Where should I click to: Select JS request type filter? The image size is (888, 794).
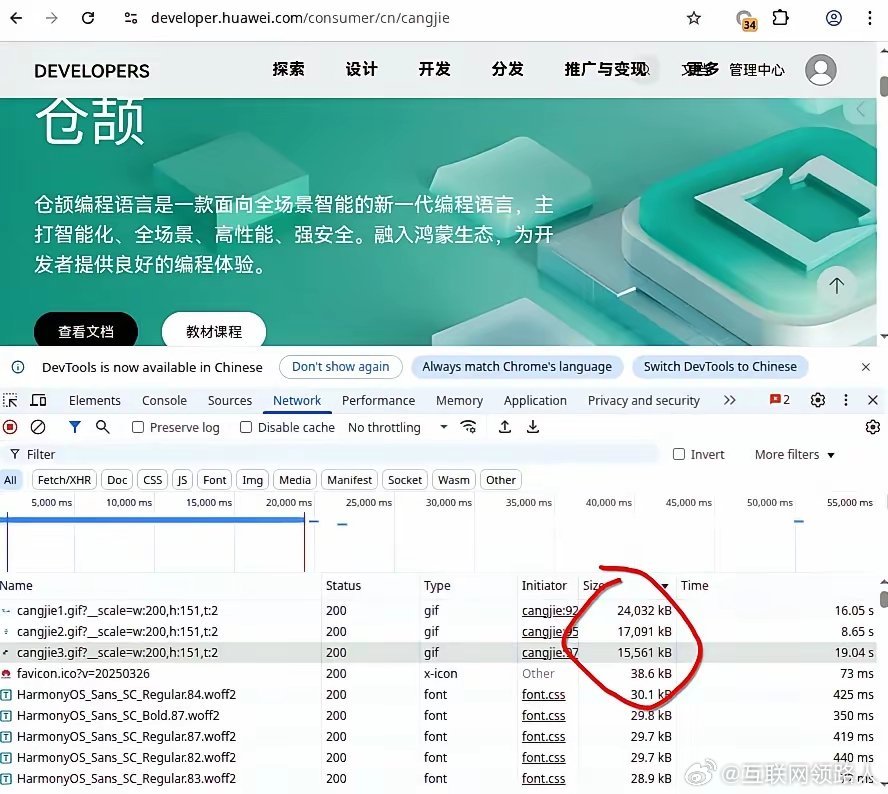point(182,480)
